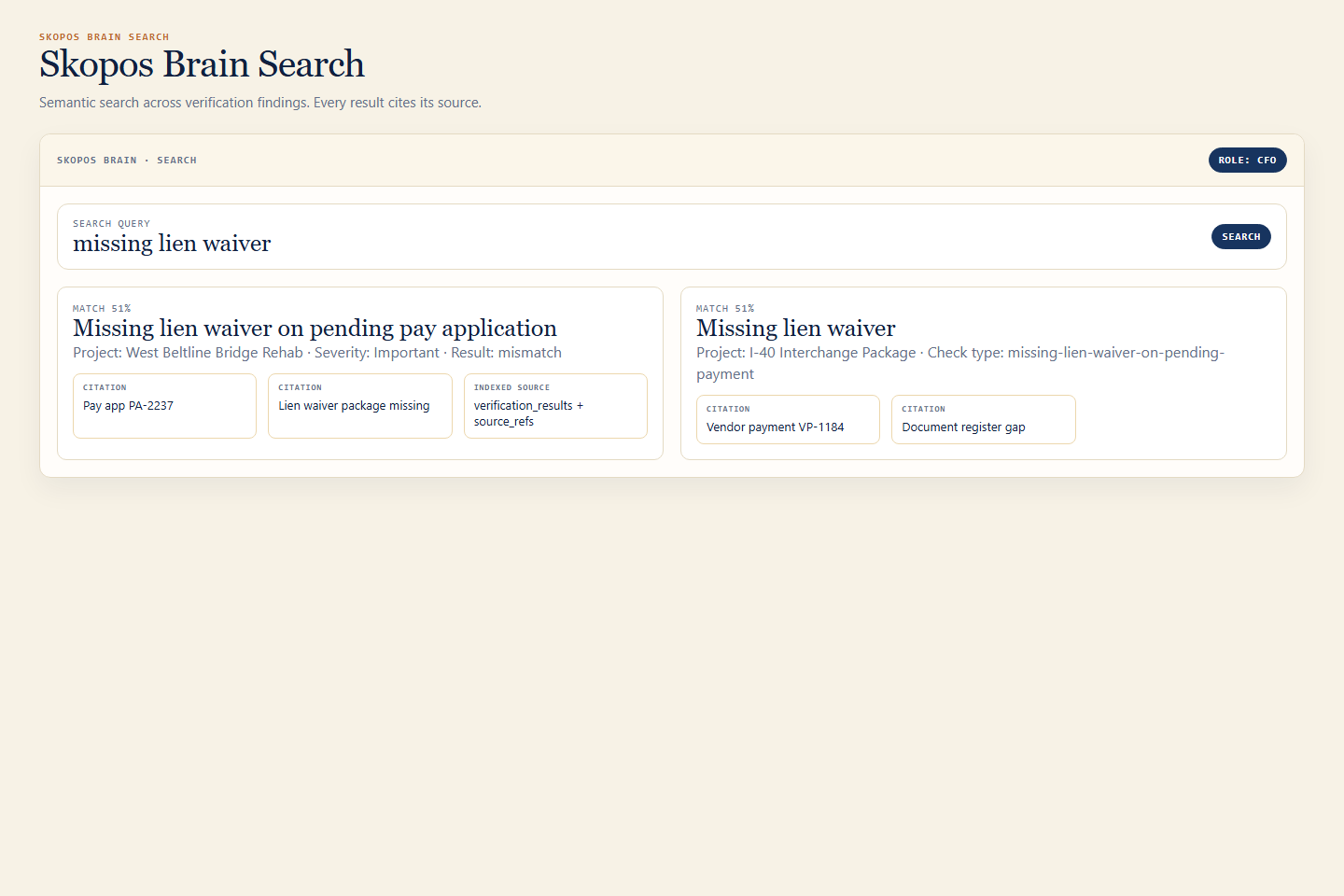This screenshot has height=896, width=1344.
Task: Click I-40 Interchange Package project line
Action: tap(960, 363)
